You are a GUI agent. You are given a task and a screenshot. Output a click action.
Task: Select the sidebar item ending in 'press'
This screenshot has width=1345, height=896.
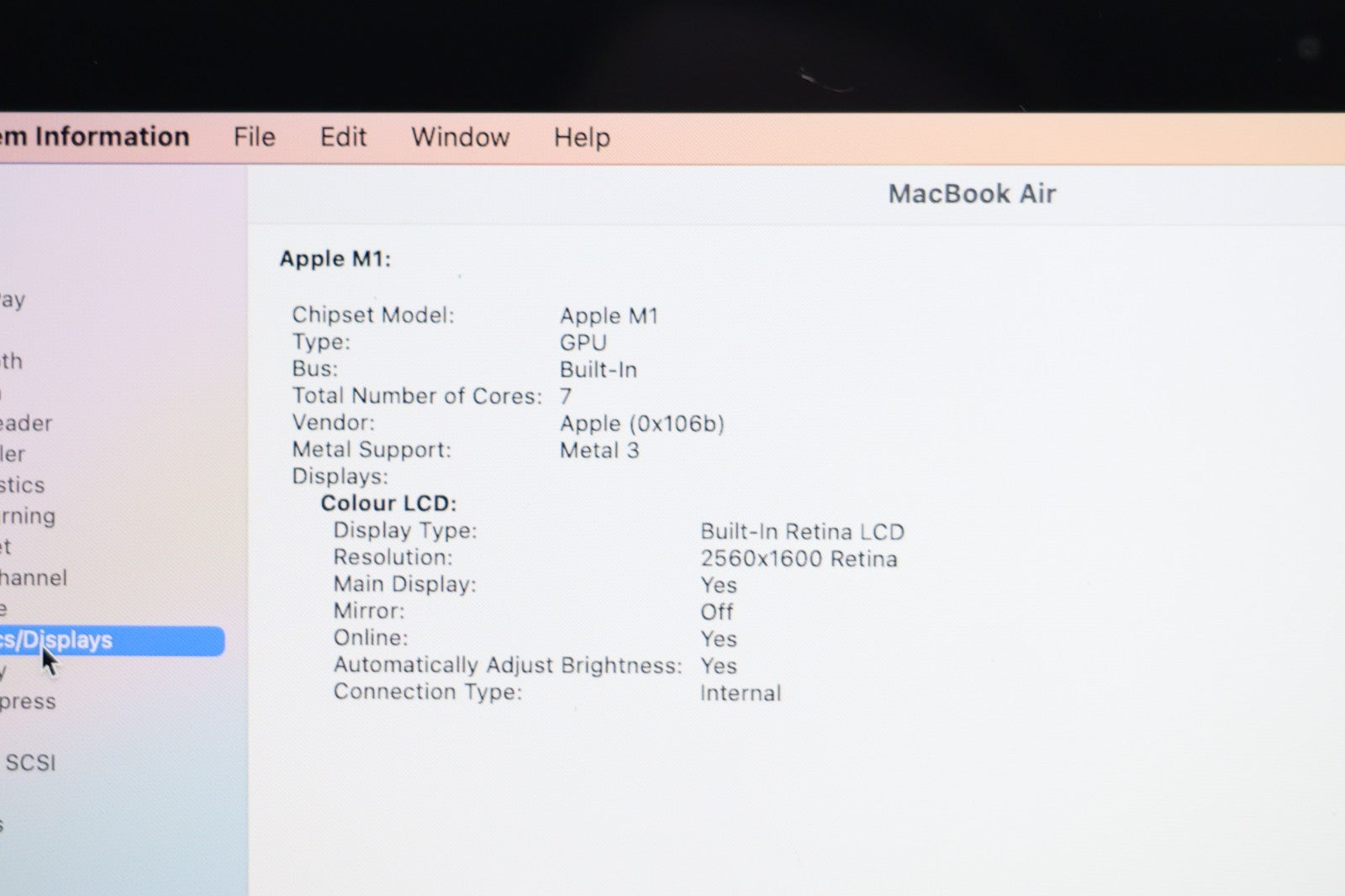click(28, 702)
